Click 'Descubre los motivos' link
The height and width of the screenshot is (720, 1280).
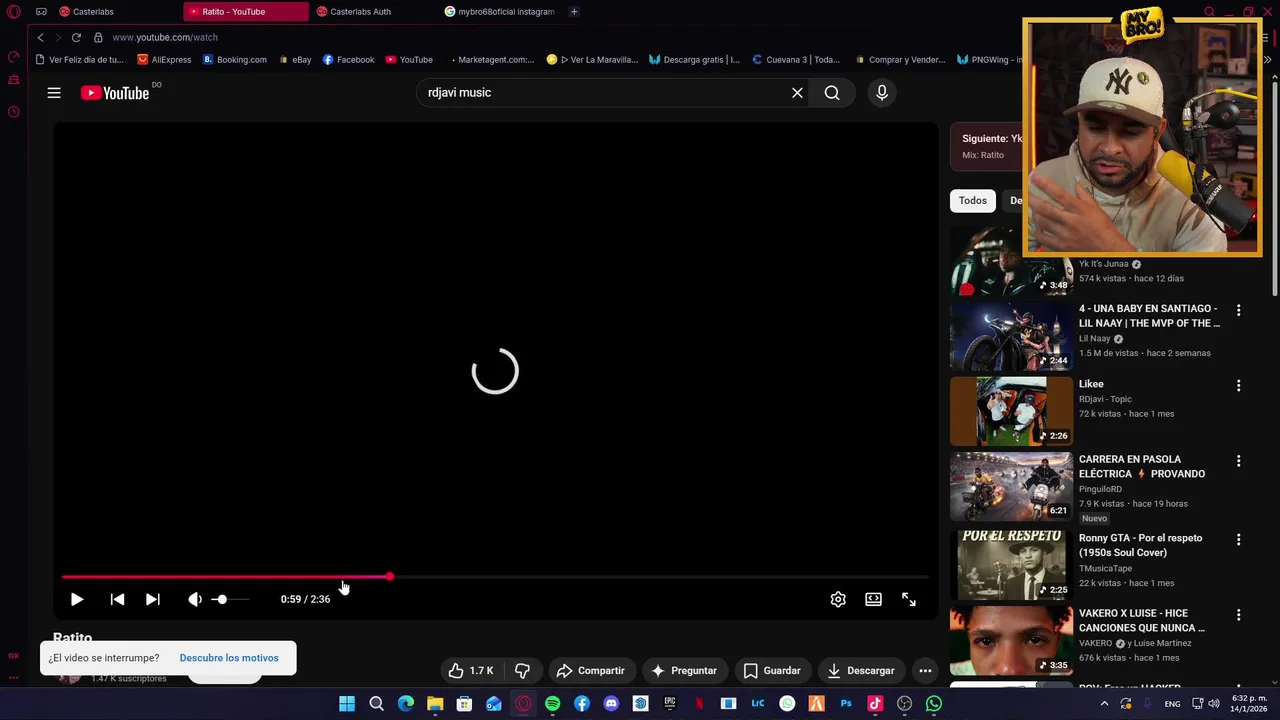tap(229, 658)
